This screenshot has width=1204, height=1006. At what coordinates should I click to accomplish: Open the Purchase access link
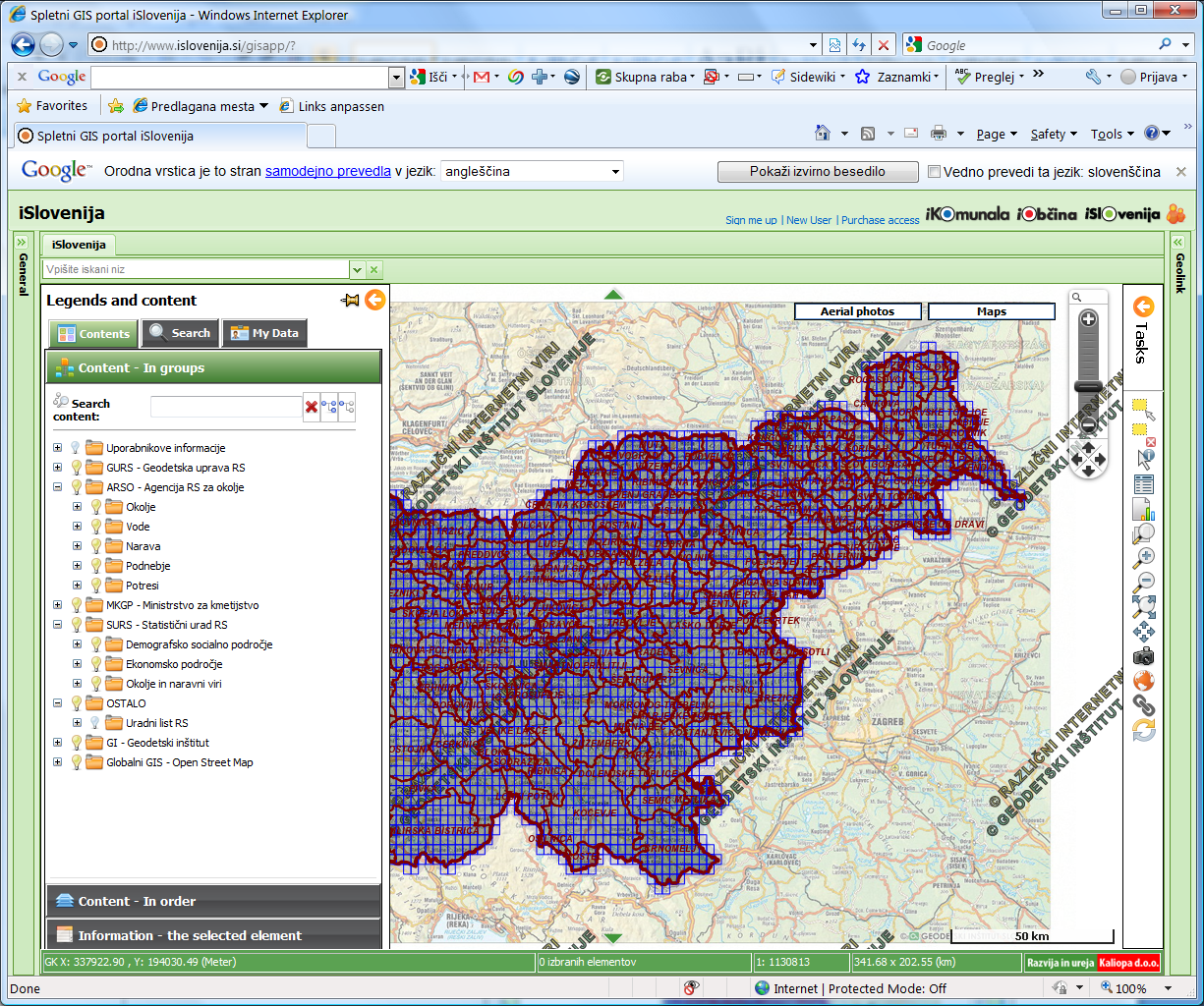click(x=881, y=220)
